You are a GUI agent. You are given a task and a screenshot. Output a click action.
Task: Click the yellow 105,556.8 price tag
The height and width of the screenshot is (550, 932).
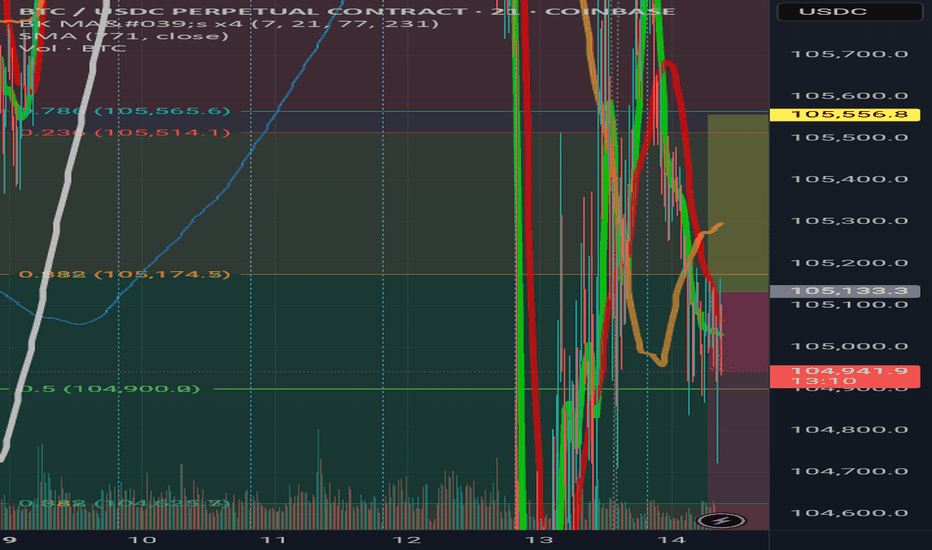pos(845,114)
